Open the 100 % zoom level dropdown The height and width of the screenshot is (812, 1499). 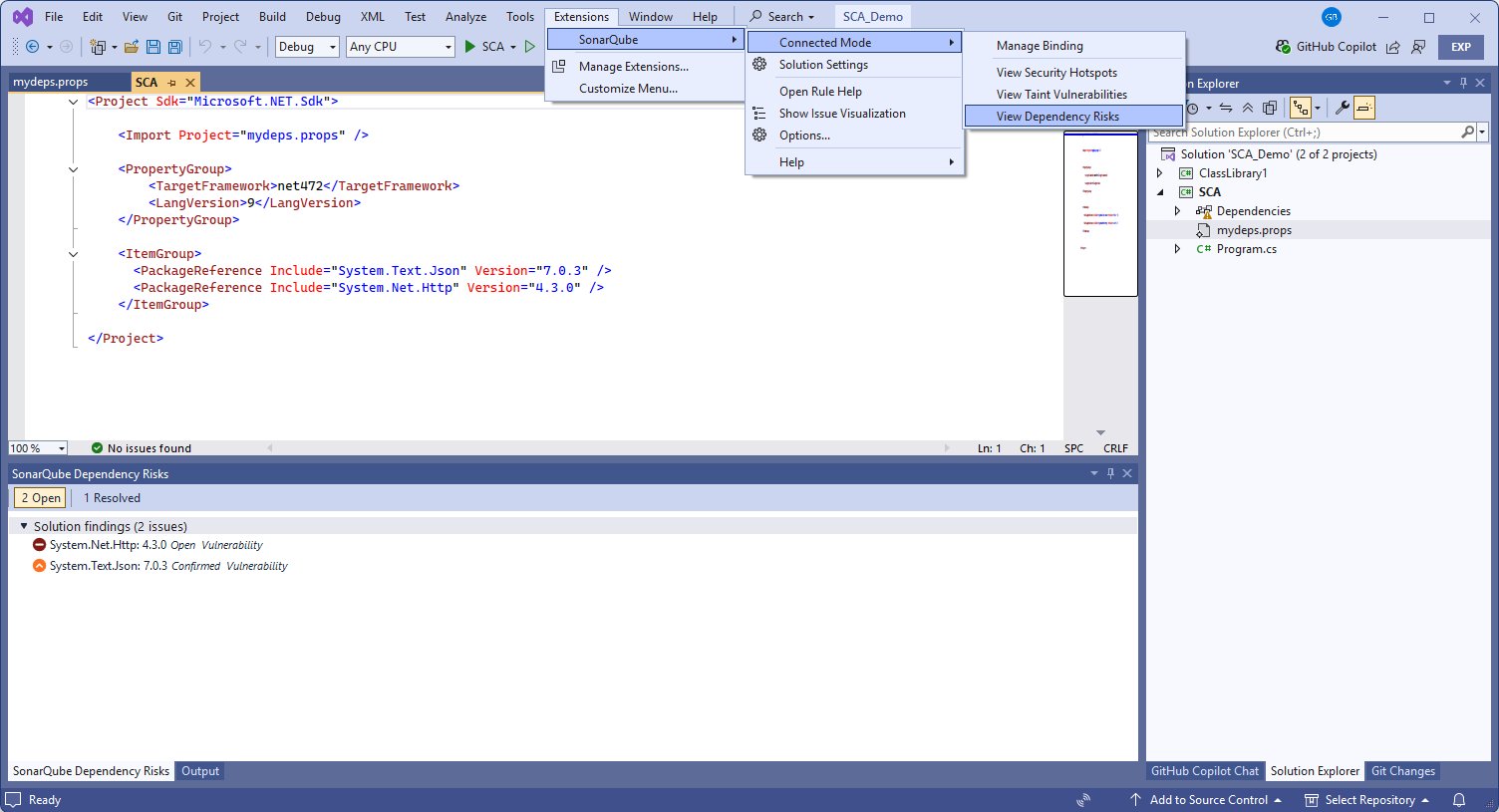coord(38,448)
